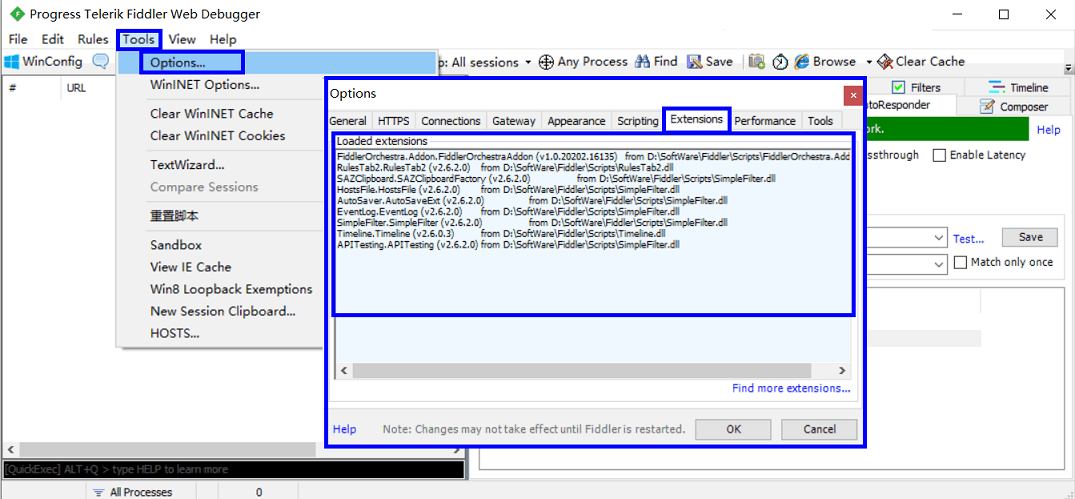This screenshot has height=499, width=1075.
Task: Click the Timeline tab's bars icon
Action: point(997,87)
